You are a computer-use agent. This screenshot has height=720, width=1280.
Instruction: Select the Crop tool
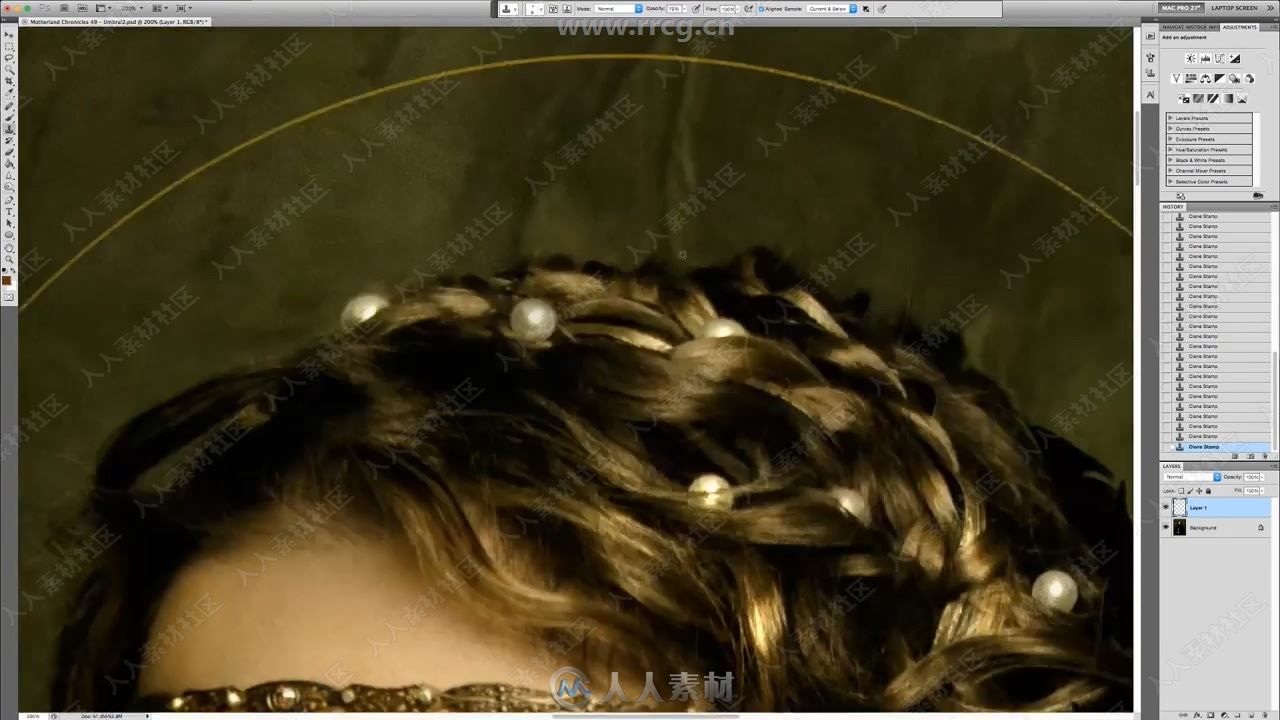9,82
